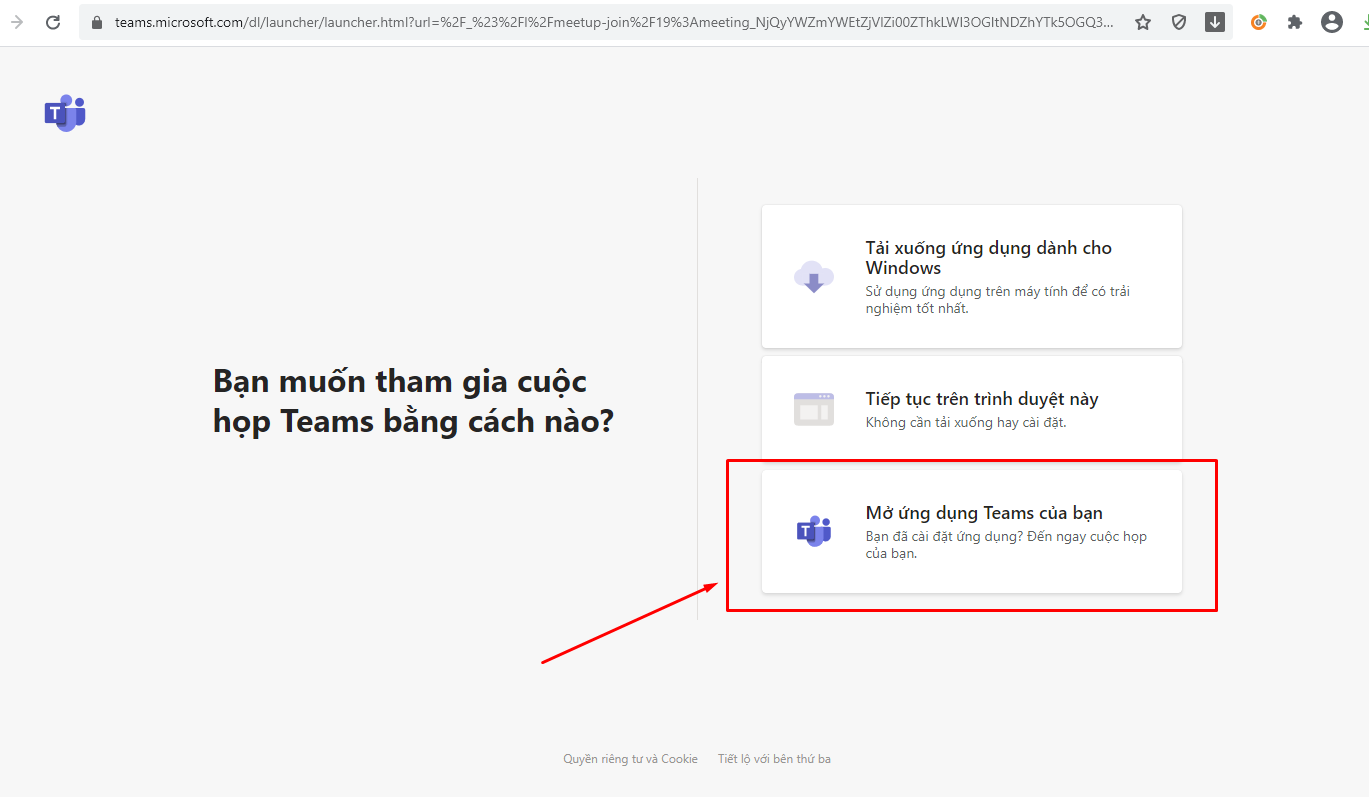
Task: Click the Microsoft Teams logo at top left
Action: (x=65, y=113)
